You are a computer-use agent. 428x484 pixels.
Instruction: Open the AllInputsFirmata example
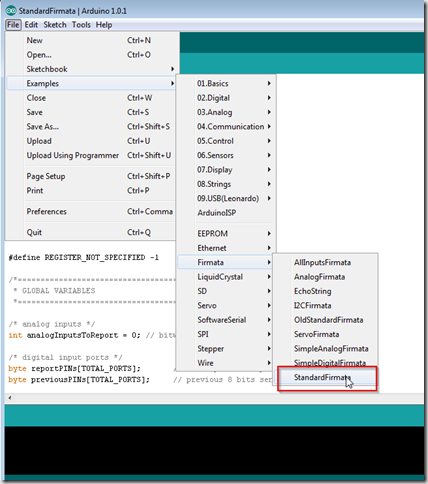326,262
